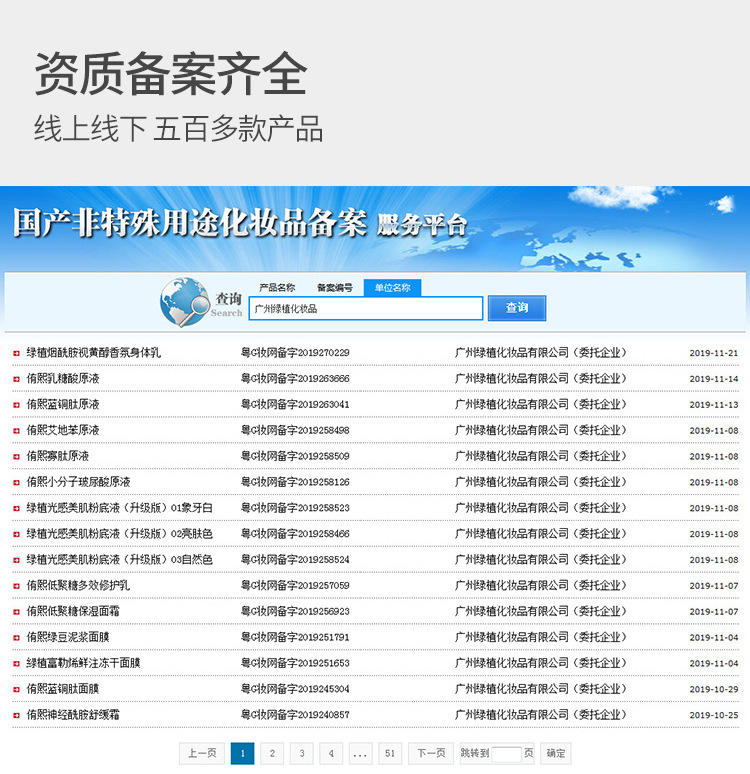
Task: Go to page 3
Action: (x=302, y=753)
